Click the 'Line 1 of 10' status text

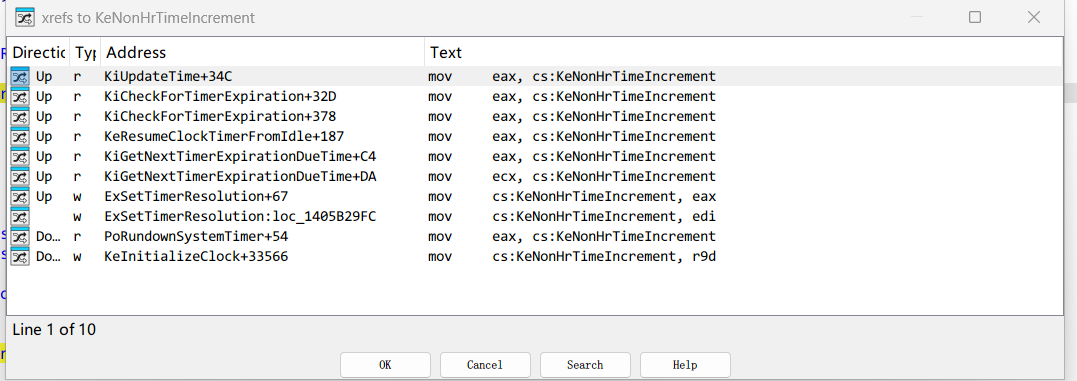coord(54,330)
